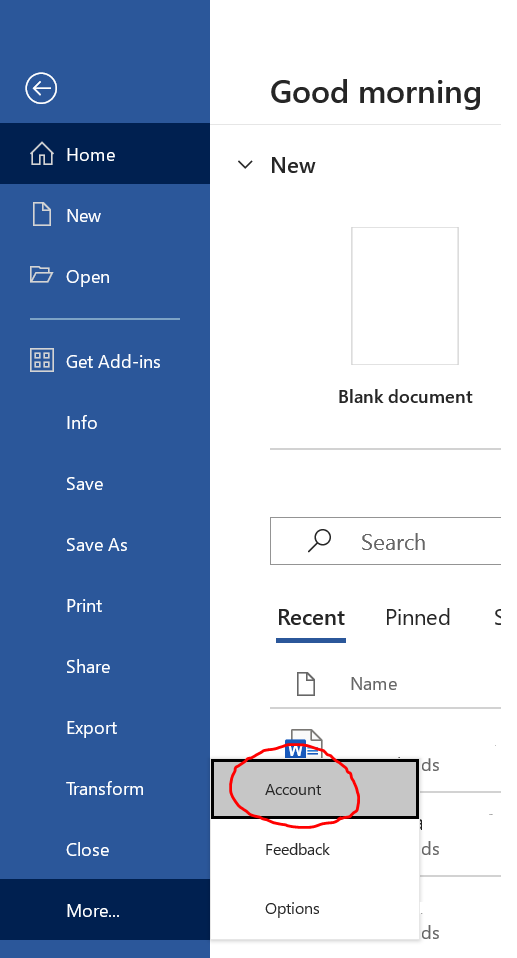Image resolution: width=517 pixels, height=958 pixels.
Task: Switch to the Pinned tab
Action: point(418,617)
